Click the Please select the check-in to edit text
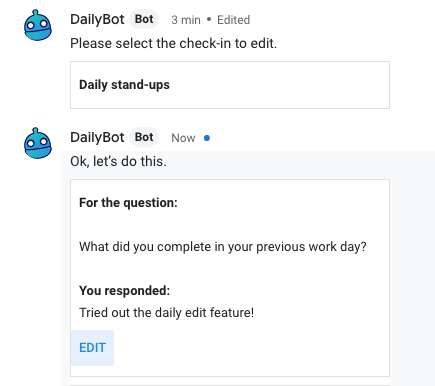Viewport: 435px width, 386px height. click(x=173, y=43)
